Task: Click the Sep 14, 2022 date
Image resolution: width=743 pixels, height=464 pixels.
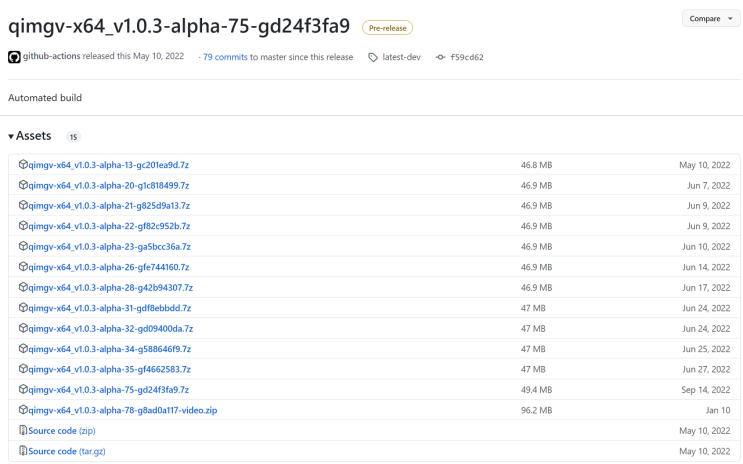Action: tap(706, 390)
